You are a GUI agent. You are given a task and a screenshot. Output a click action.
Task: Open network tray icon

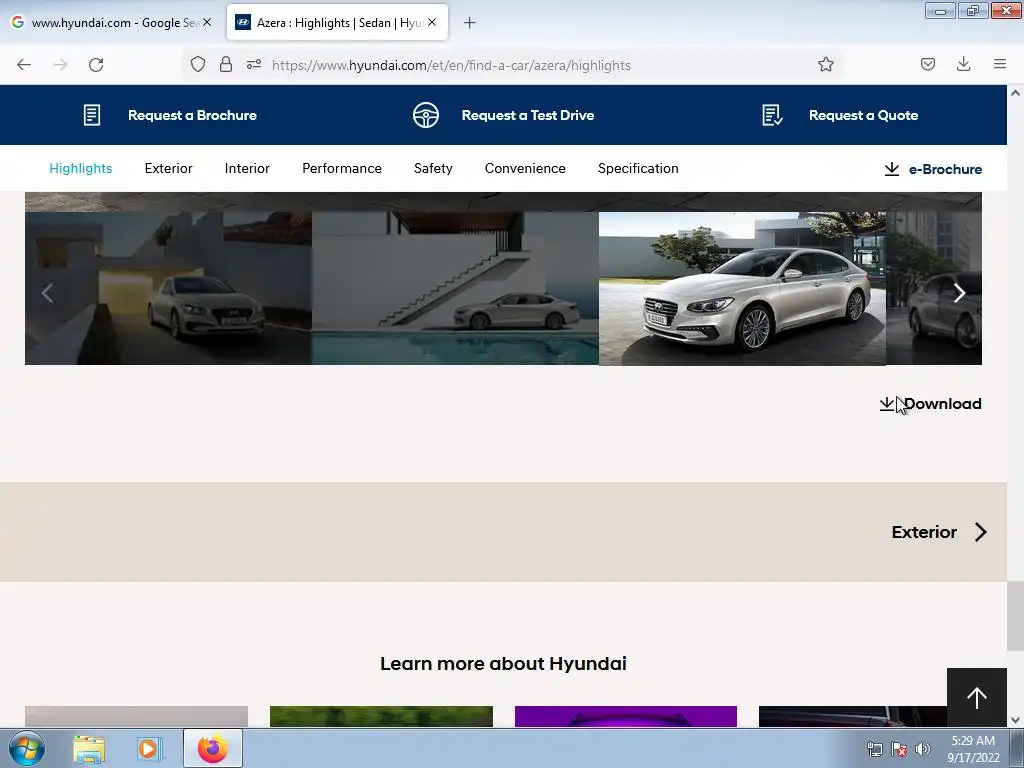[x=874, y=749]
